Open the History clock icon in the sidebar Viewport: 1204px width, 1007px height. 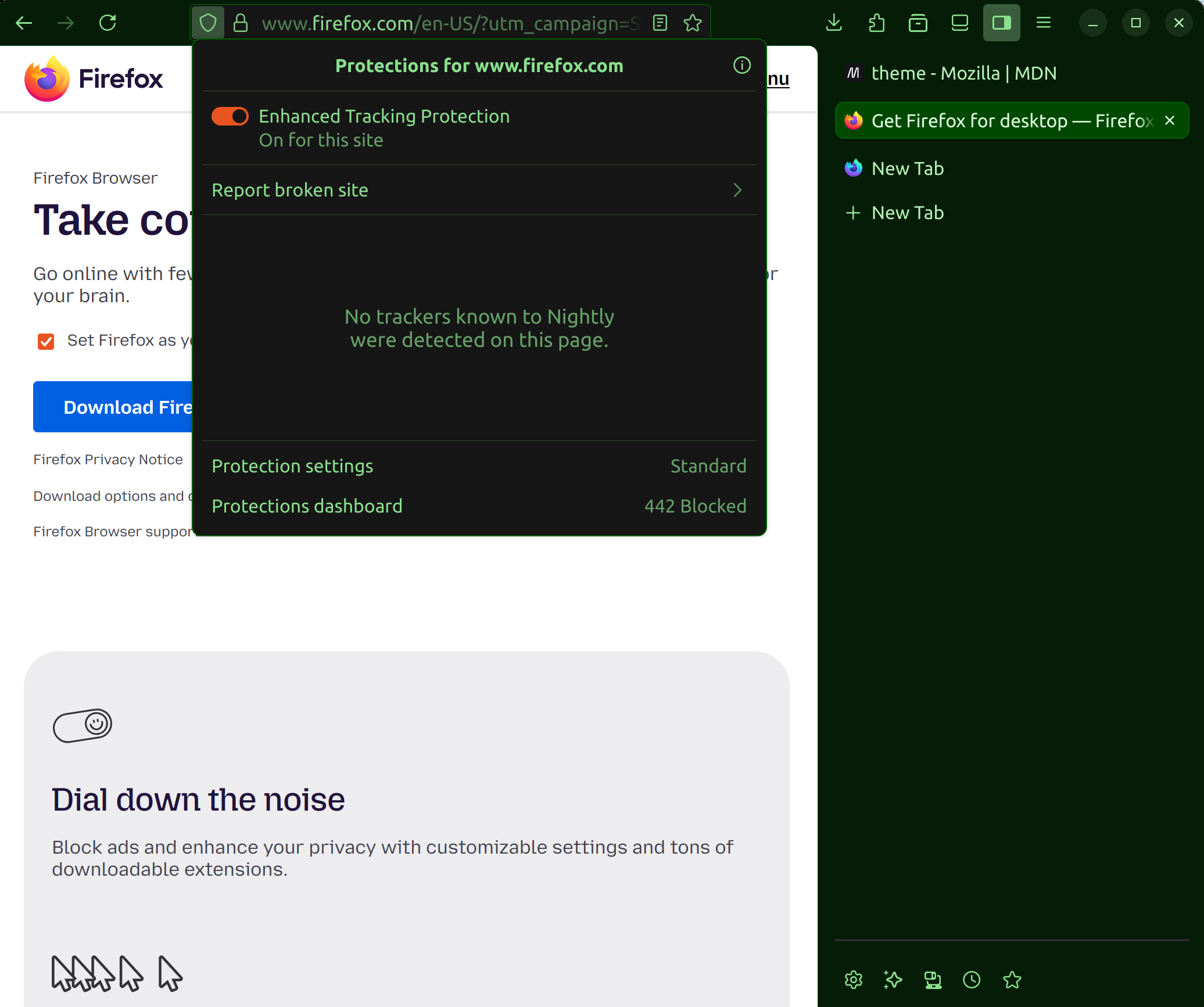[972, 980]
